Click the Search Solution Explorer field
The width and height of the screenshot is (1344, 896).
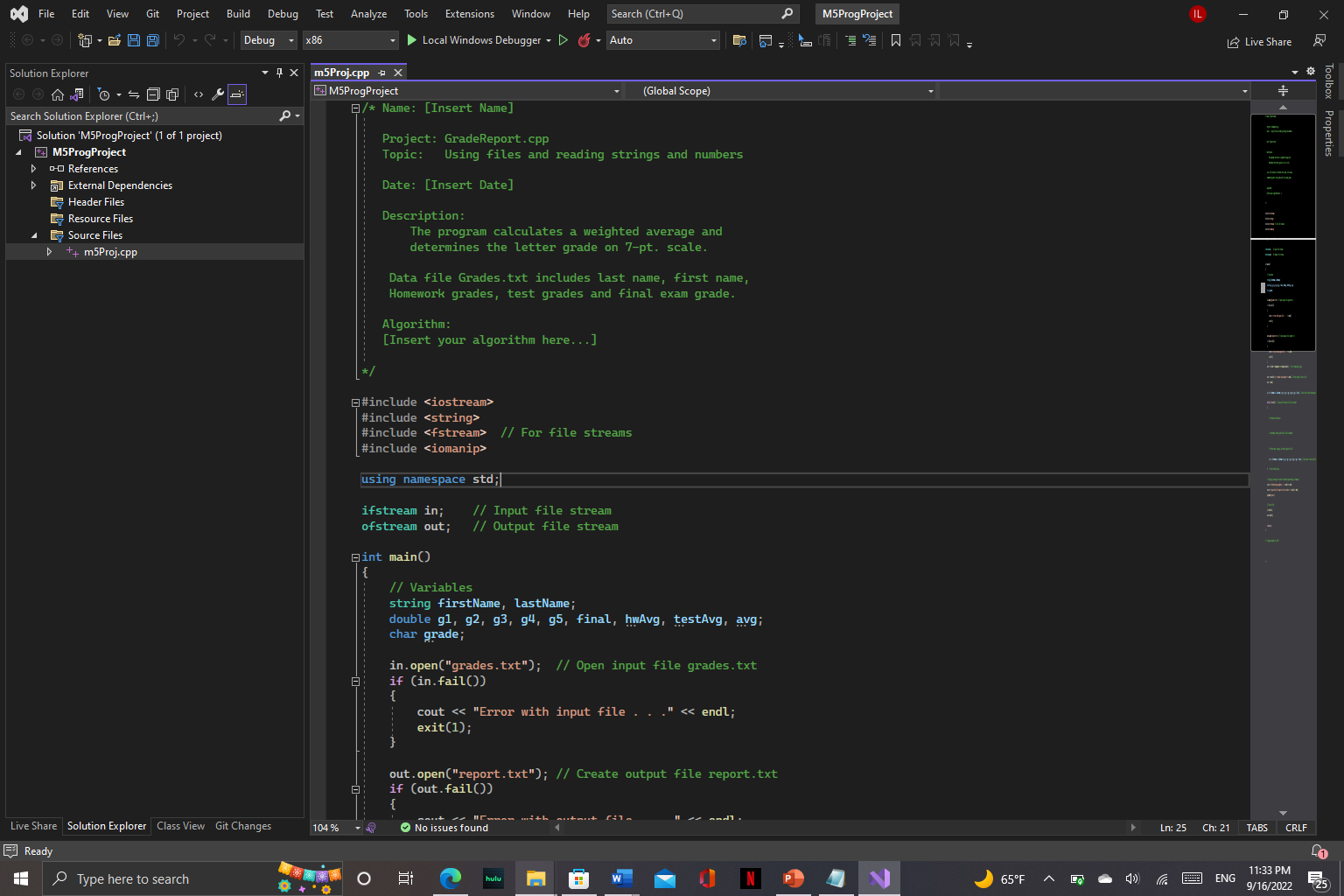click(x=143, y=115)
